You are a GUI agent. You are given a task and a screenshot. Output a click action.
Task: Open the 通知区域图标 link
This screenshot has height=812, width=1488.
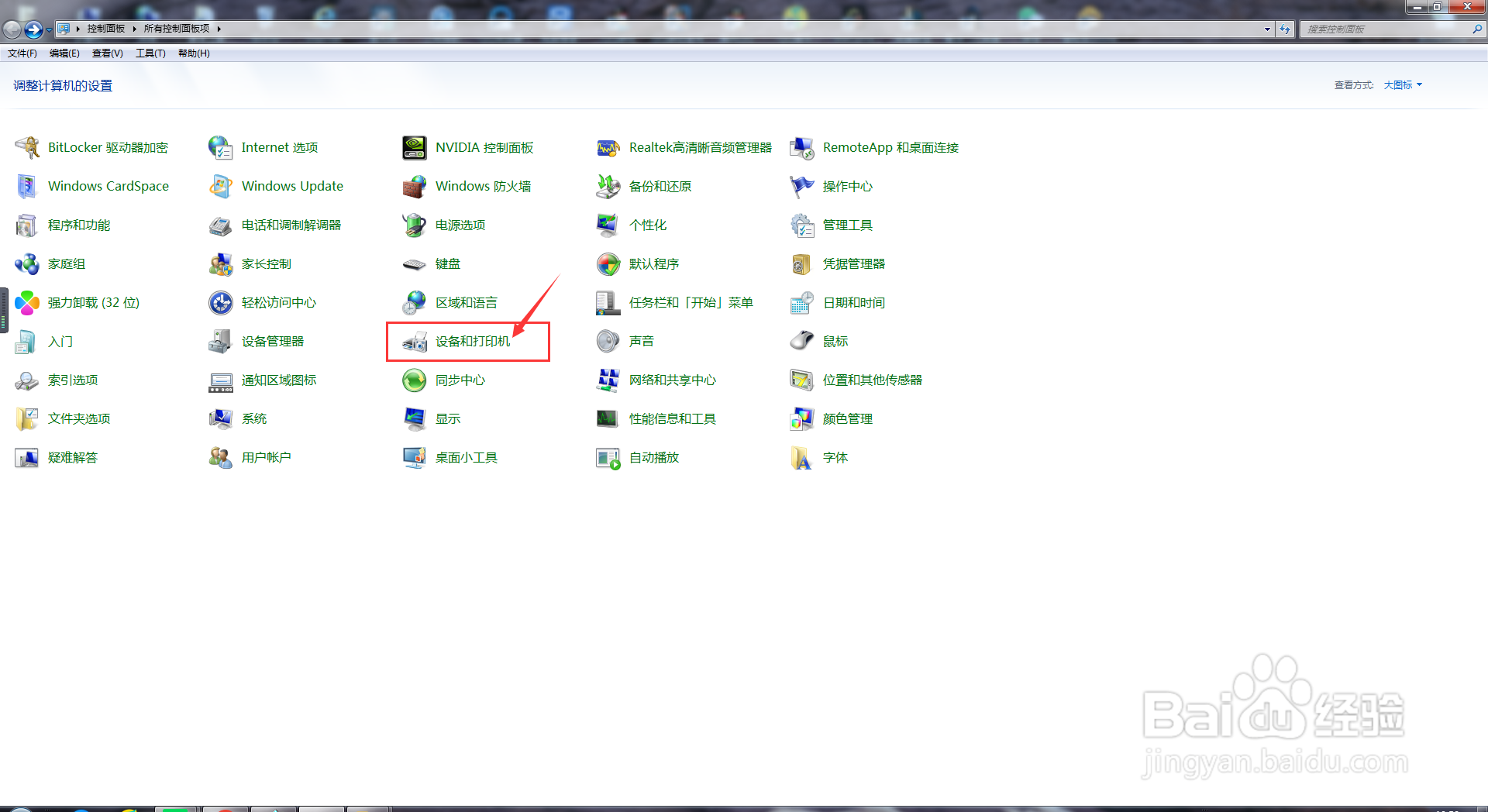coord(279,380)
